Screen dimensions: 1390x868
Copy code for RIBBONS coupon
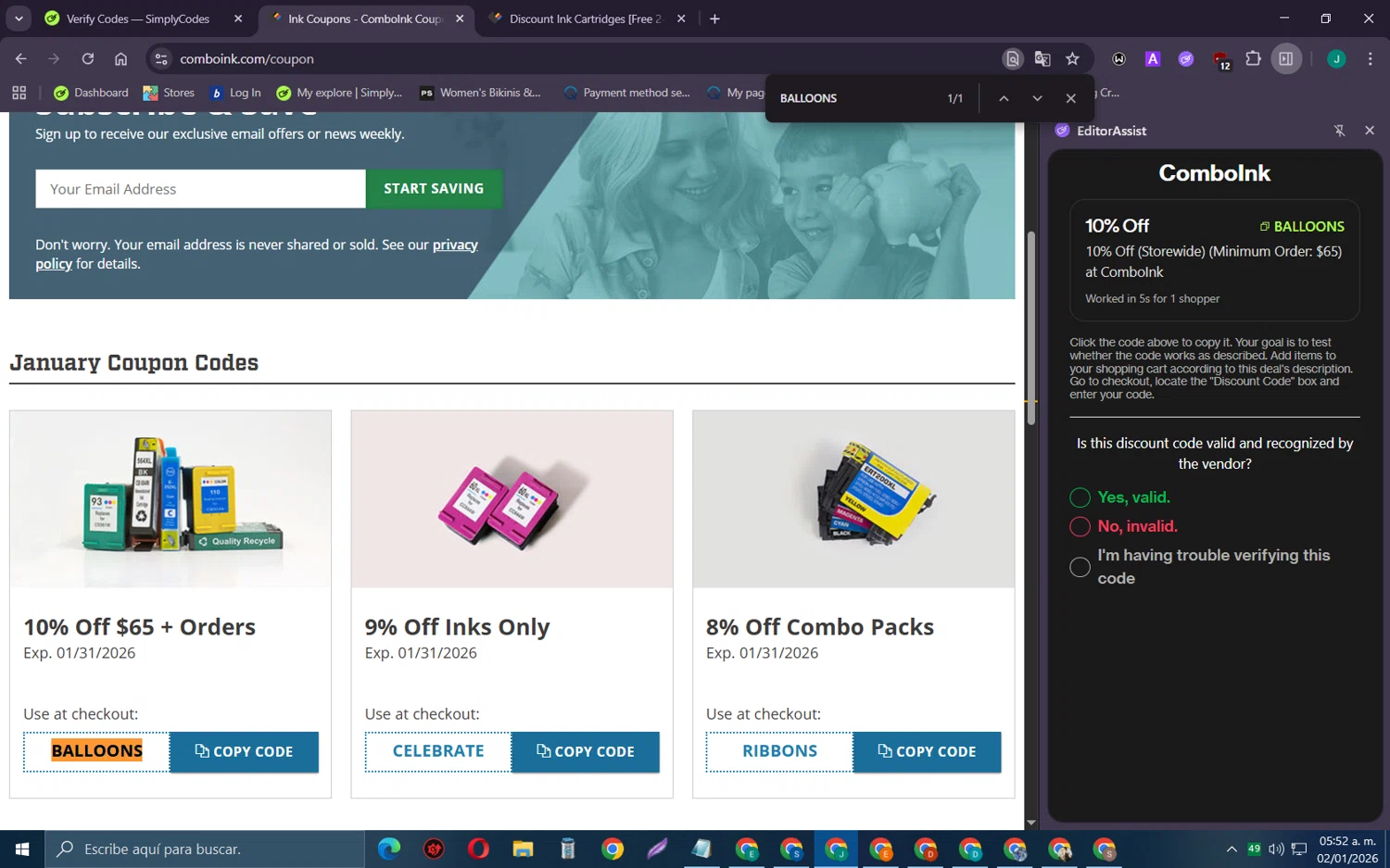click(927, 751)
